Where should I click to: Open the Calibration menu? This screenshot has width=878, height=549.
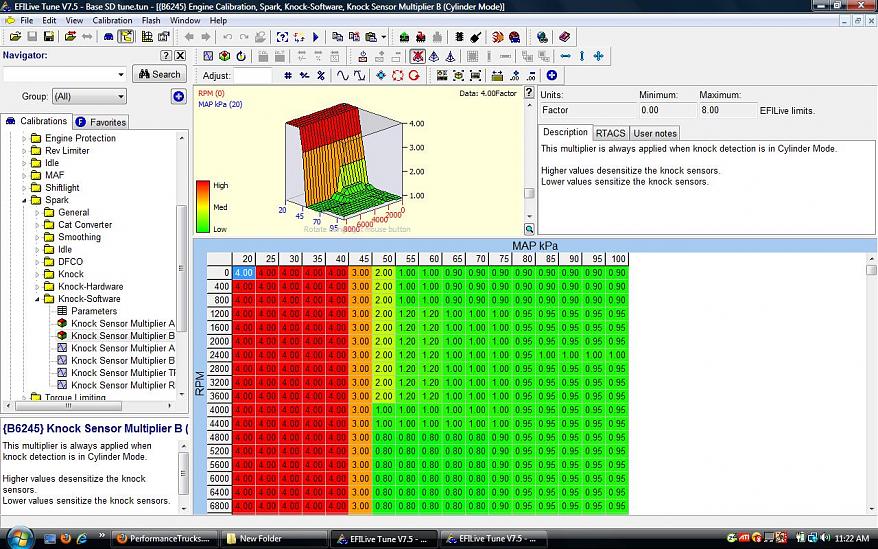tap(112, 20)
